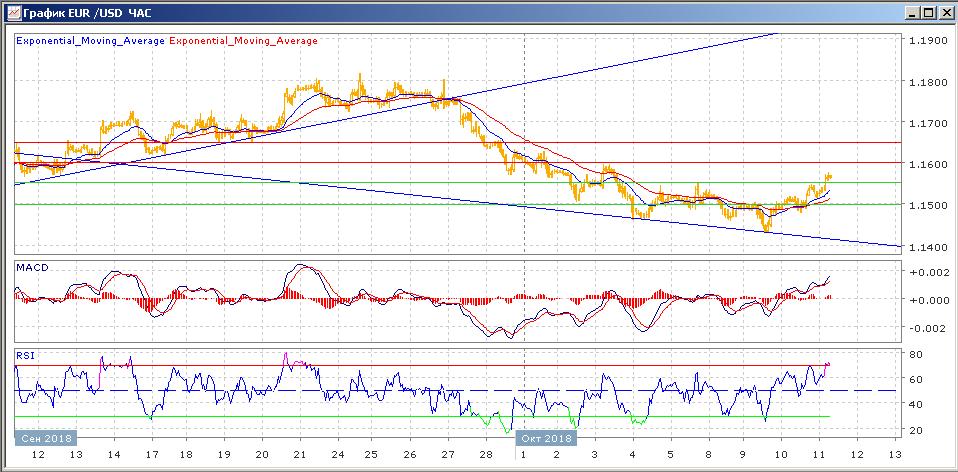Maximize the EUR/USD chart window
This screenshot has width=958, height=472.
pos(928,13)
